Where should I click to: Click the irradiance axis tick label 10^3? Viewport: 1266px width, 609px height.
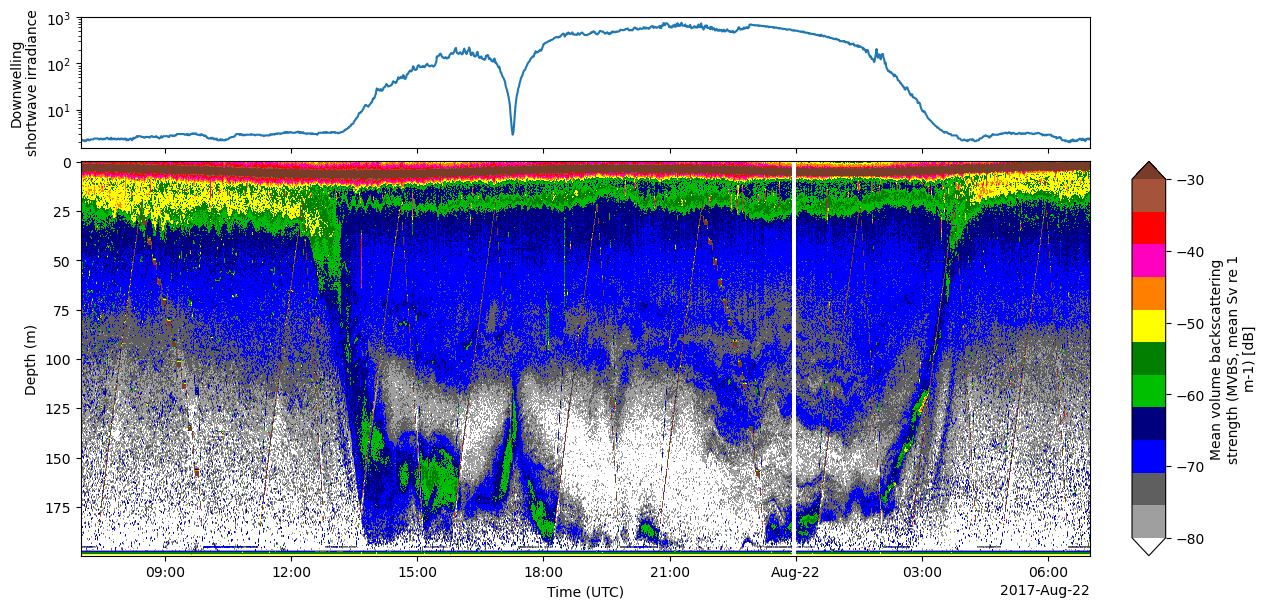click(61, 19)
